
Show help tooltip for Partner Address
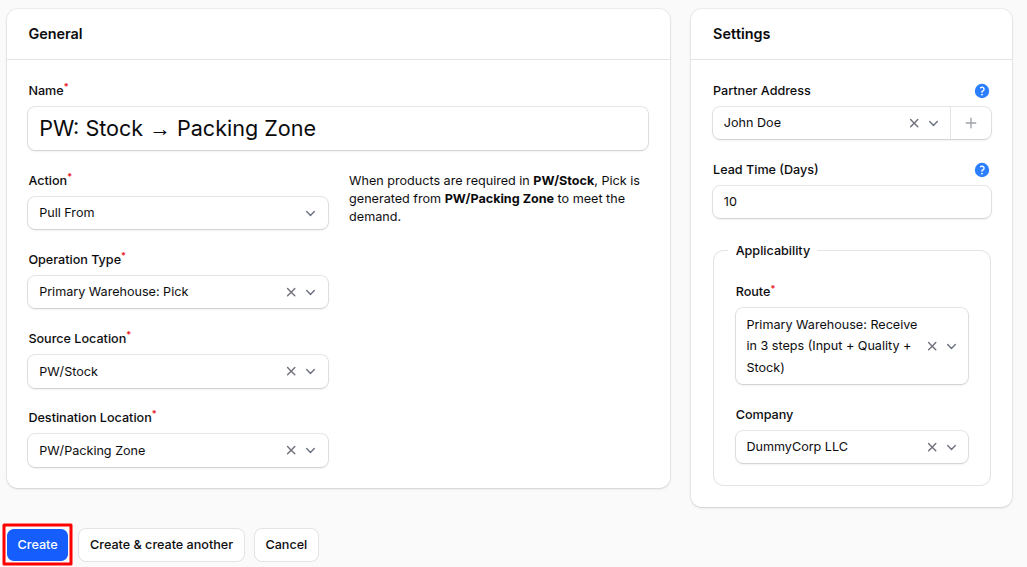pos(982,91)
